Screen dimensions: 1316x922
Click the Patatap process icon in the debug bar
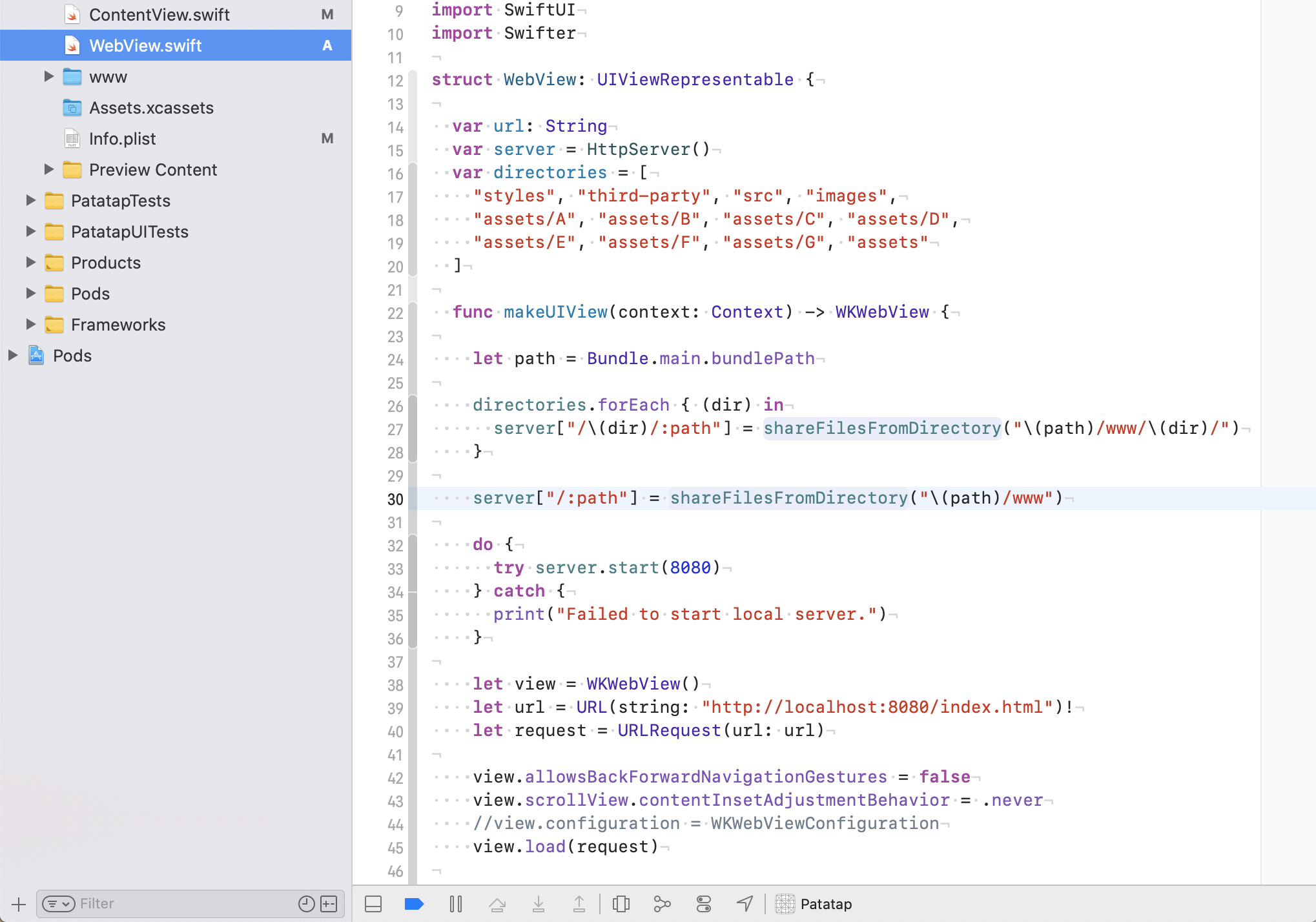click(785, 903)
